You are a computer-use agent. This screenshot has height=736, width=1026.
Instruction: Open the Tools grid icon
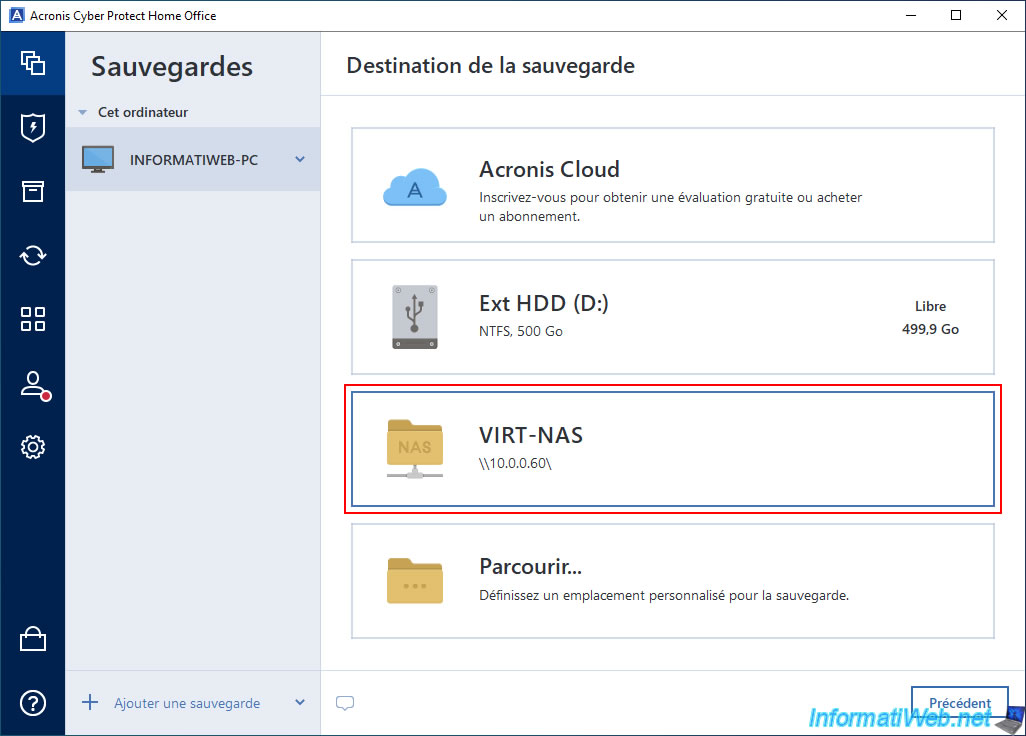[33, 319]
